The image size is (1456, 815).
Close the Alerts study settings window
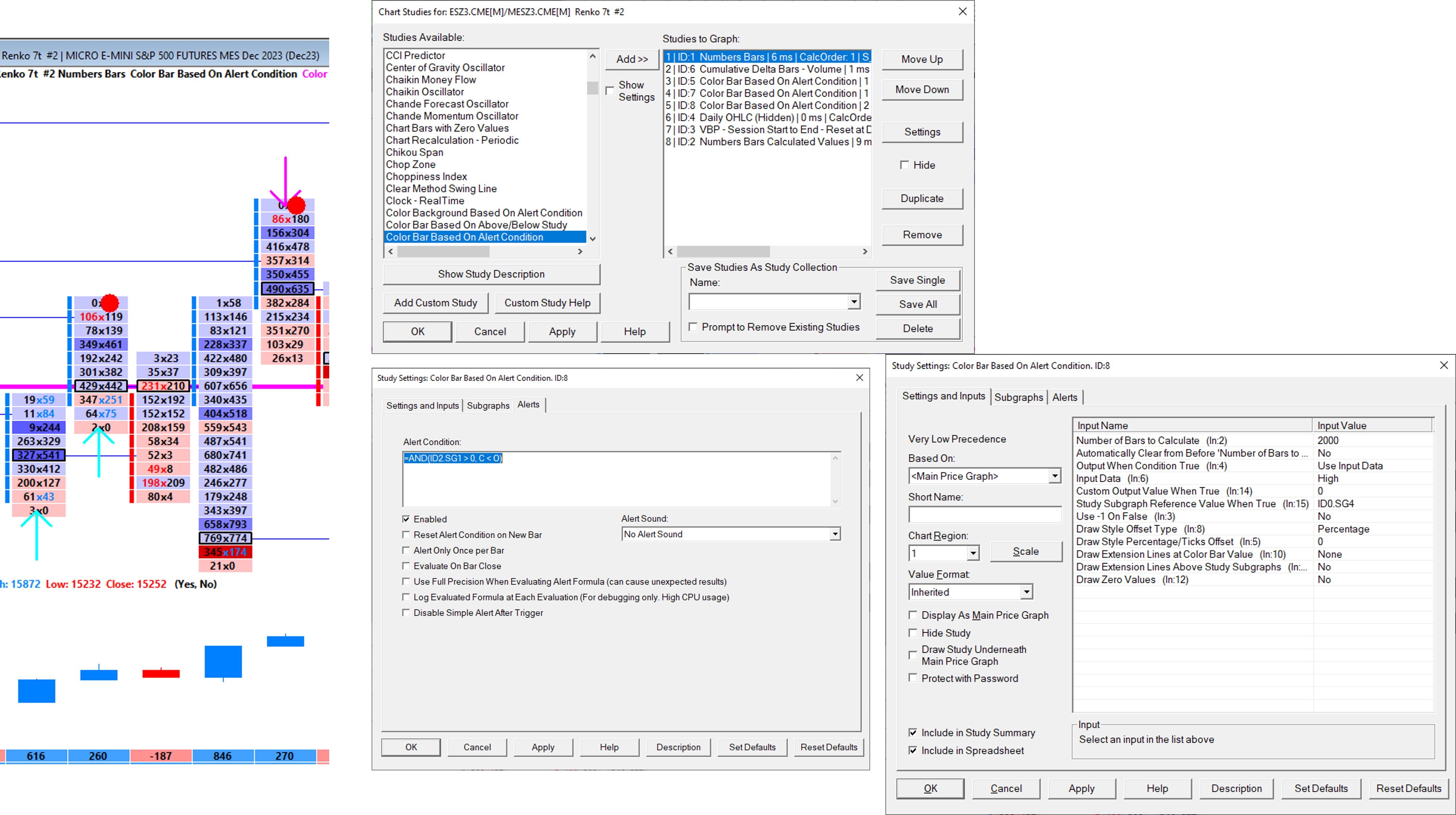(859, 378)
